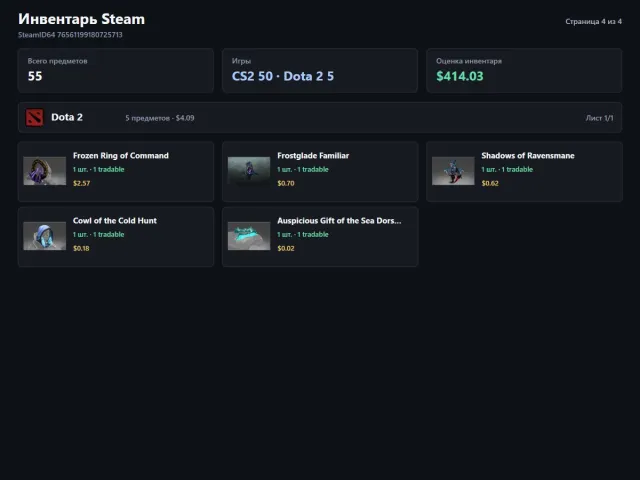Open Frostglade Familiar item thumbnail
This screenshot has height=480, width=640.
249,171
